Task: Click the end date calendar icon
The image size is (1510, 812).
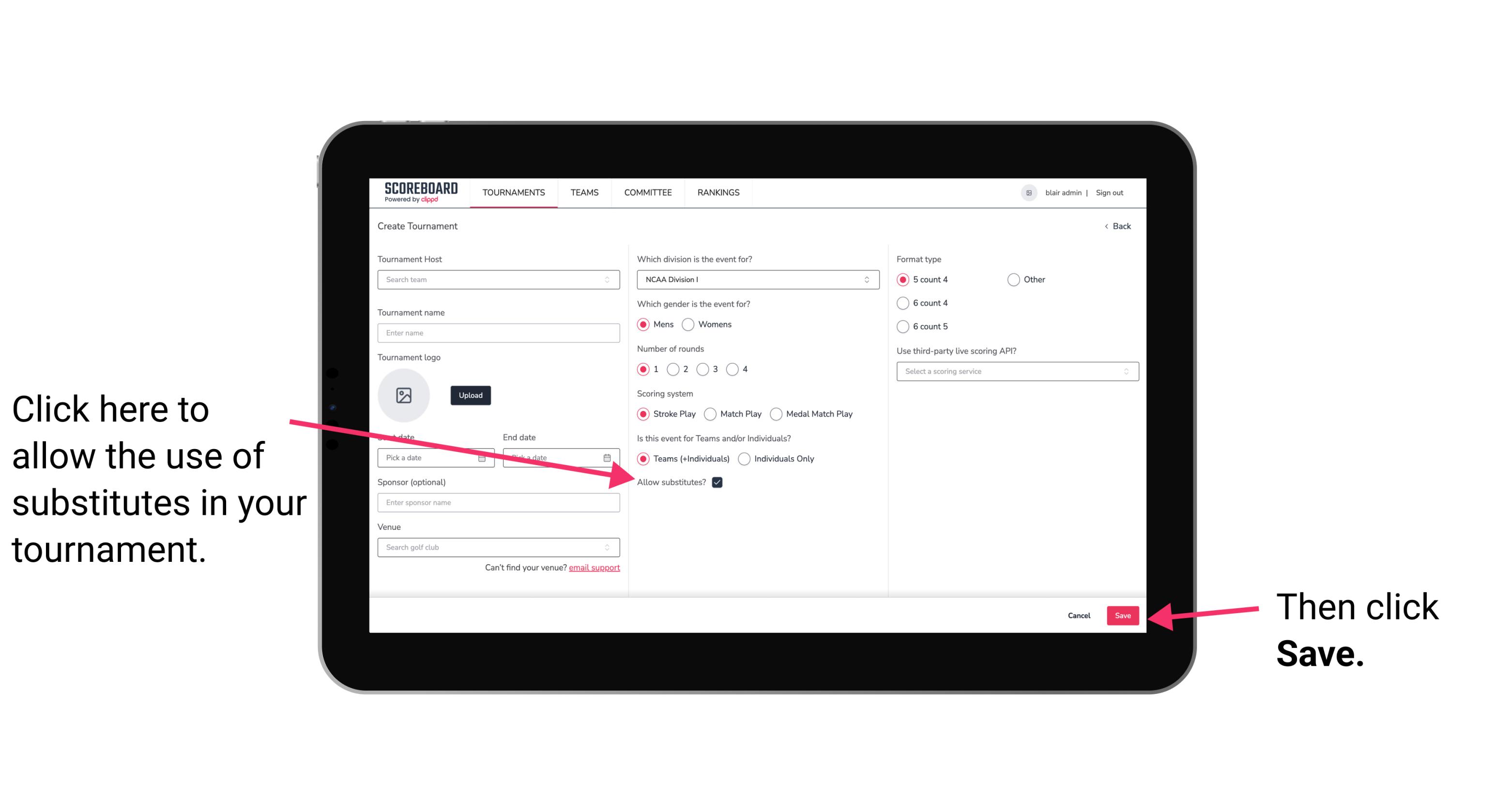Action: (609, 458)
